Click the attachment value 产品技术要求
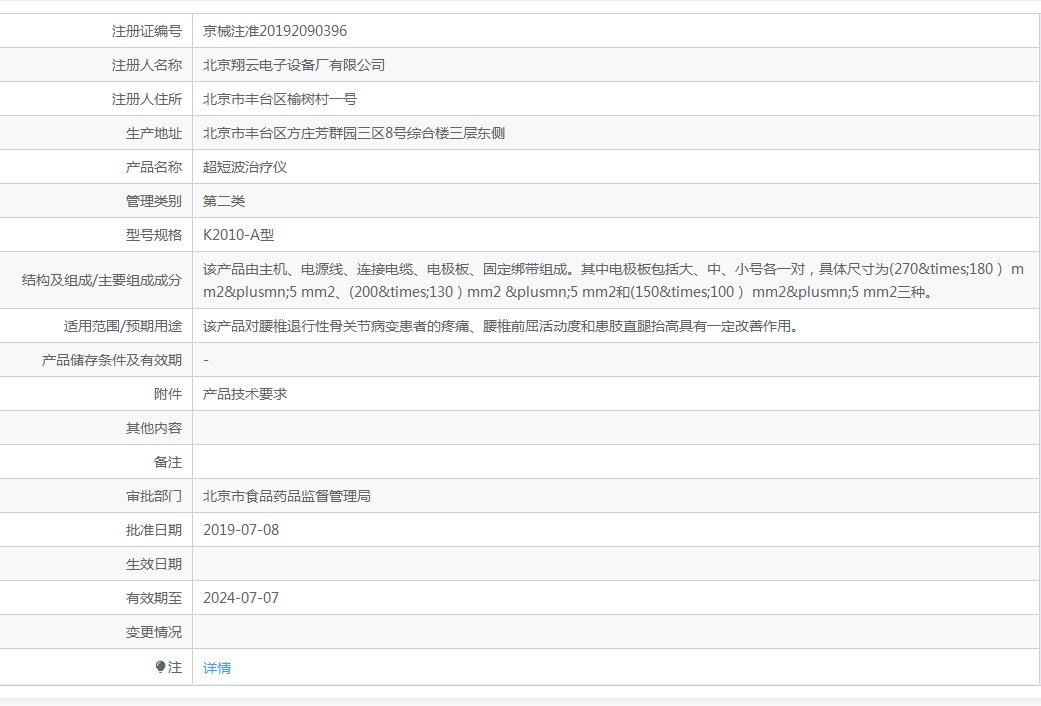 tap(245, 395)
